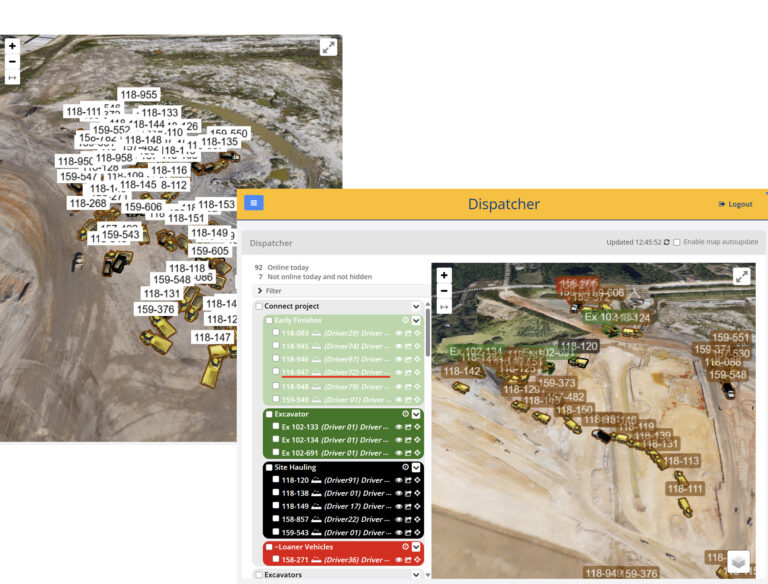Zoom in on the left aerial map

(12, 46)
